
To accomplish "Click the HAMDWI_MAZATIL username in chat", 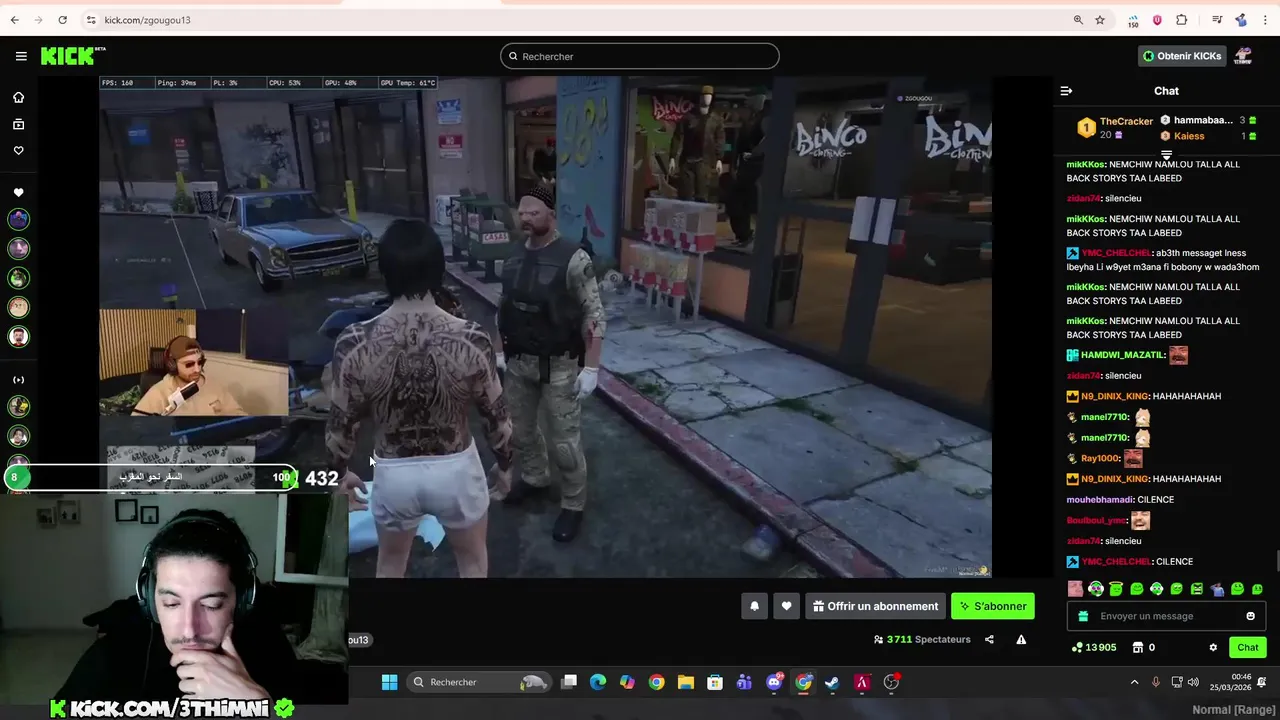I will (1122, 355).
